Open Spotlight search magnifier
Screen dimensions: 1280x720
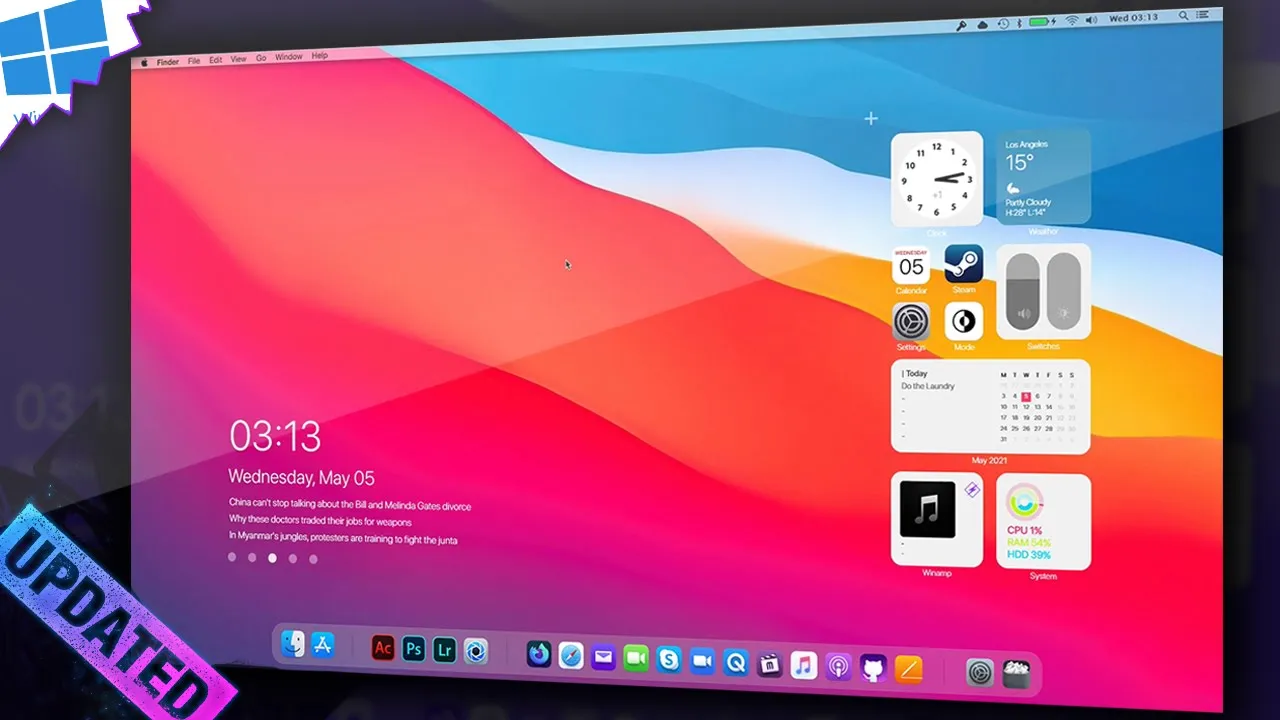[x=1184, y=16]
